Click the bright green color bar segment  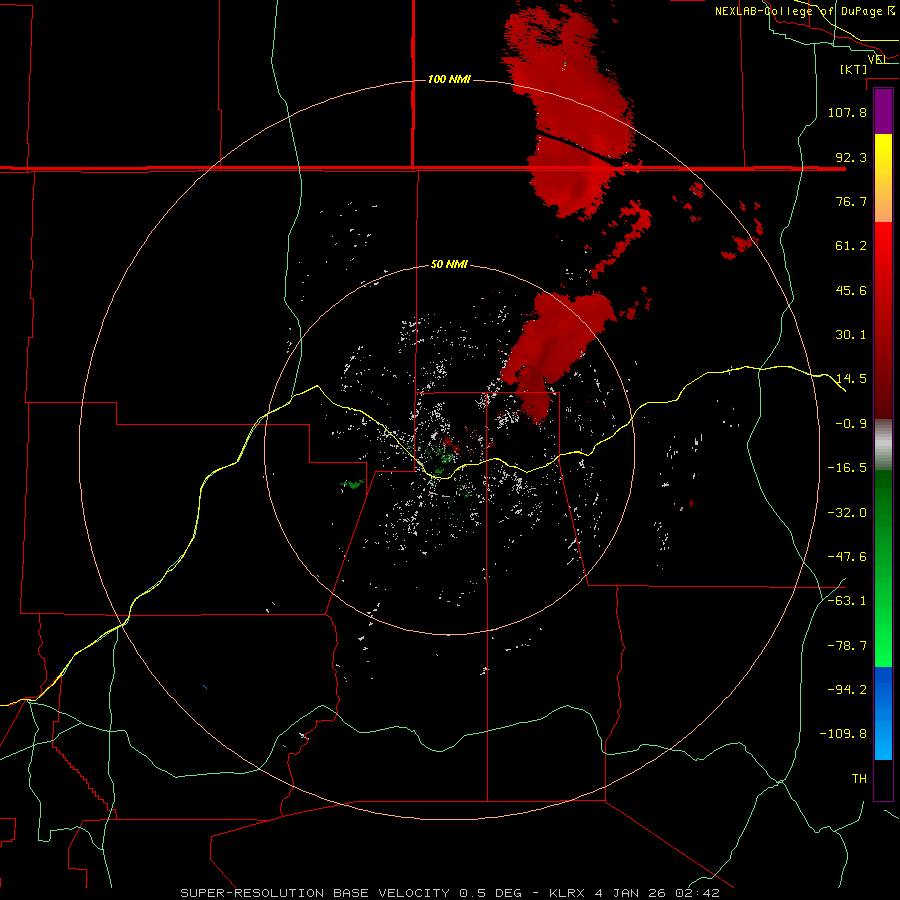click(x=883, y=568)
